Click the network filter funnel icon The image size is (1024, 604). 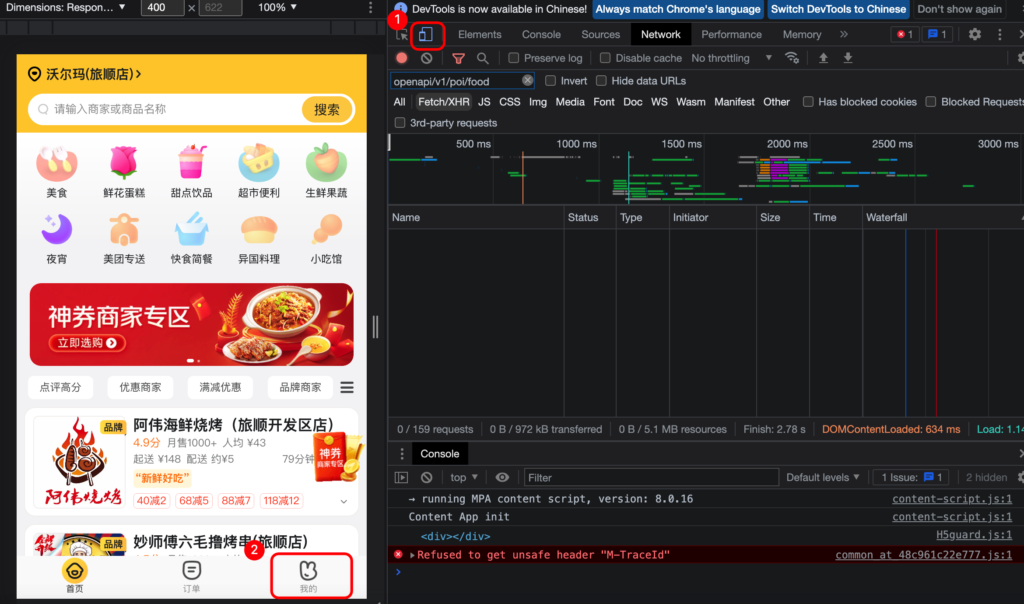point(458,58)
